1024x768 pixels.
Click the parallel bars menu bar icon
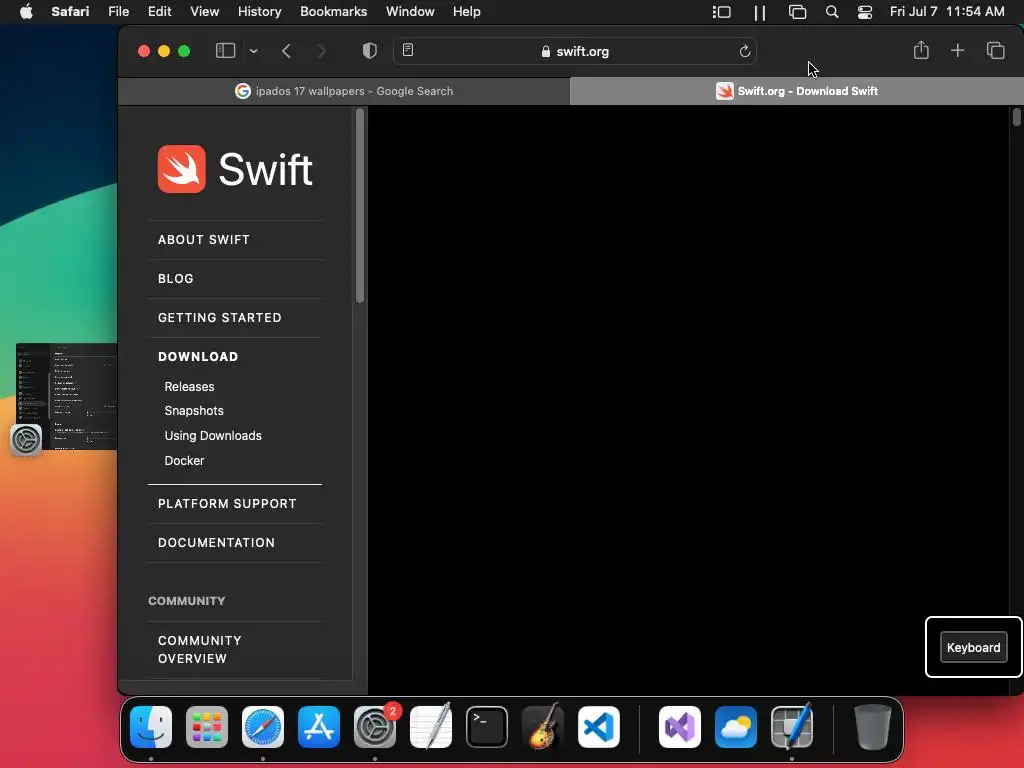[760, 12]
